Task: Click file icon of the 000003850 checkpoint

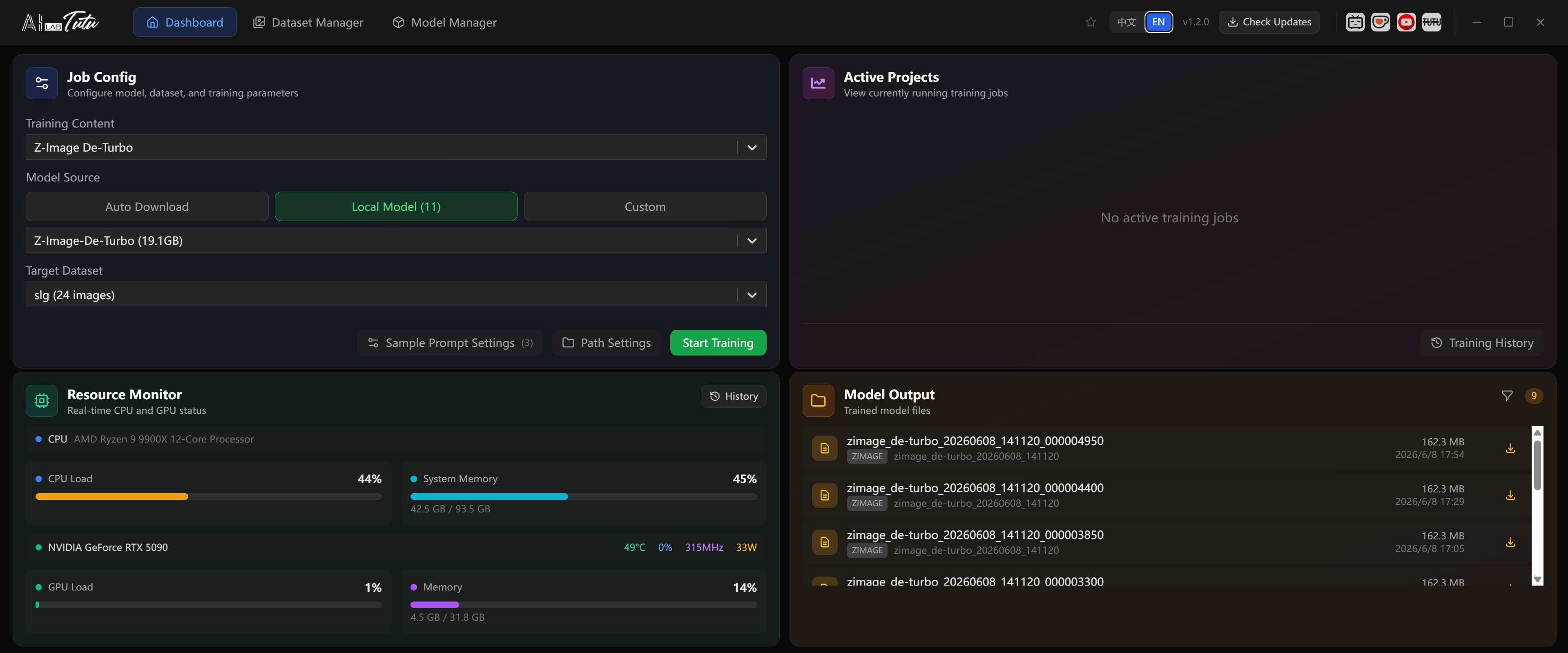Action: pyautogui.click(x=825, y=541)
